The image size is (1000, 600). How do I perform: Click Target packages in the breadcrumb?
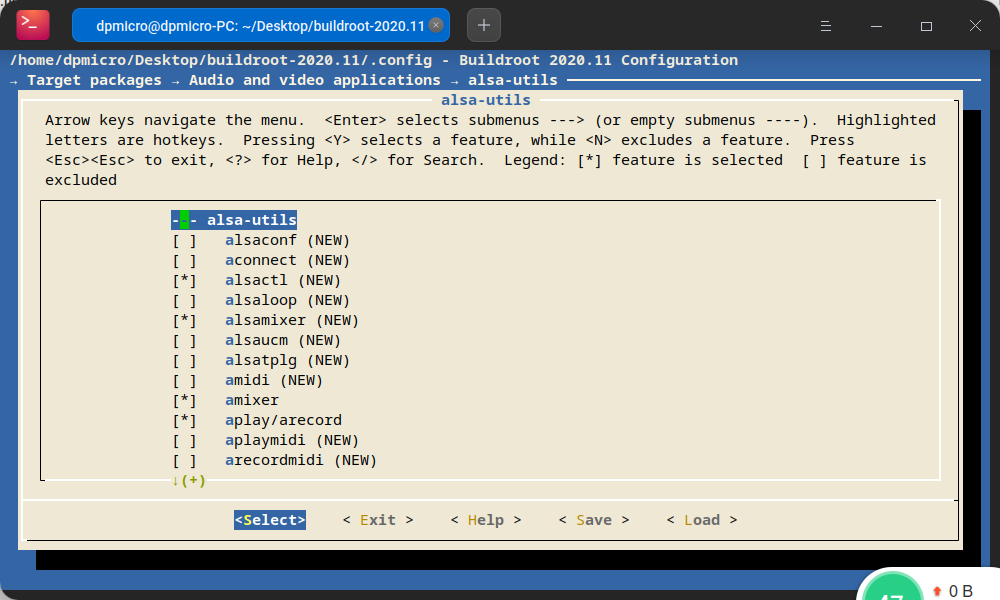click(x=94, y=80)
